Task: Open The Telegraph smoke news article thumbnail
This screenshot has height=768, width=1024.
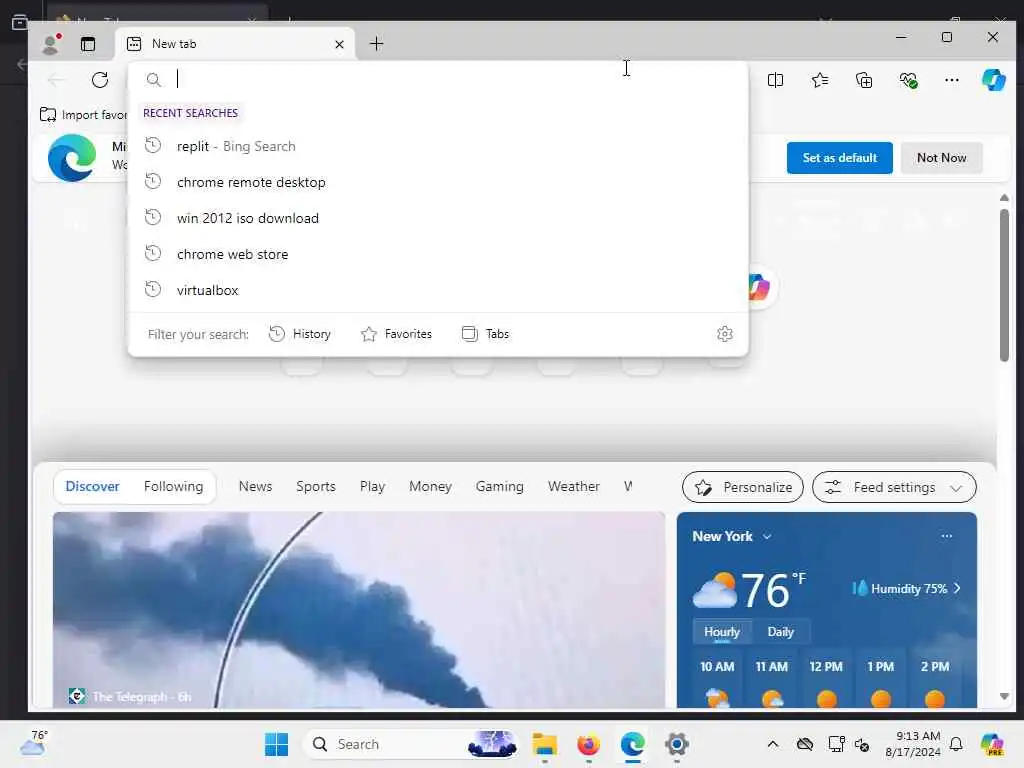Action: (x=359, y=610)
